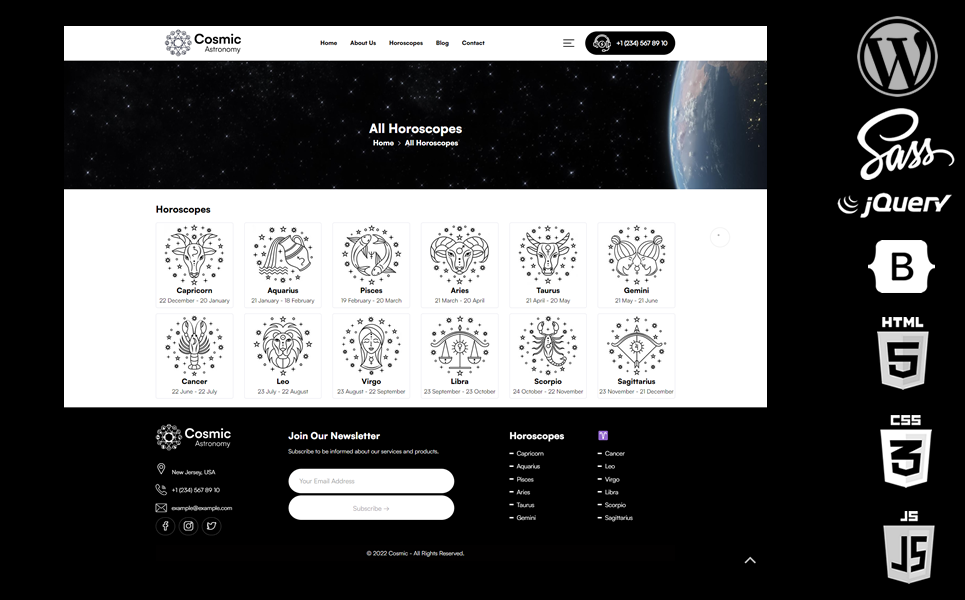
Task: Click the scroll-to-top chevron arrow
Action: tap(750, 561)
